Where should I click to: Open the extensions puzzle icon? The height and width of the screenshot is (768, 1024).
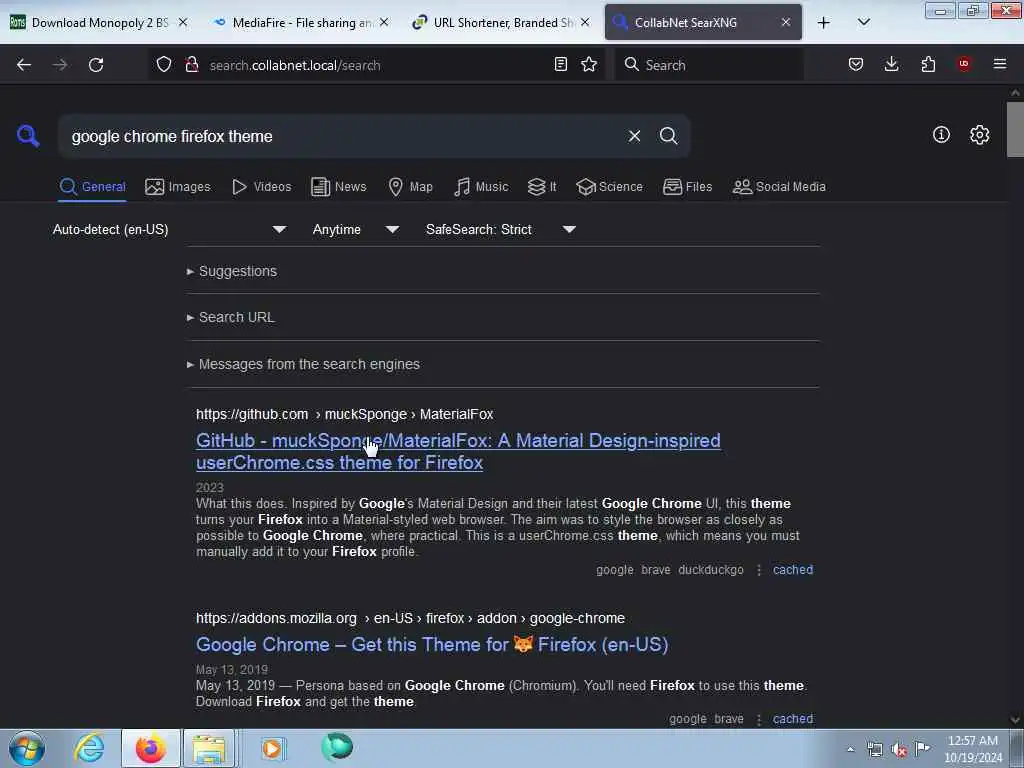pyautogui.click(x=928, y=64)
